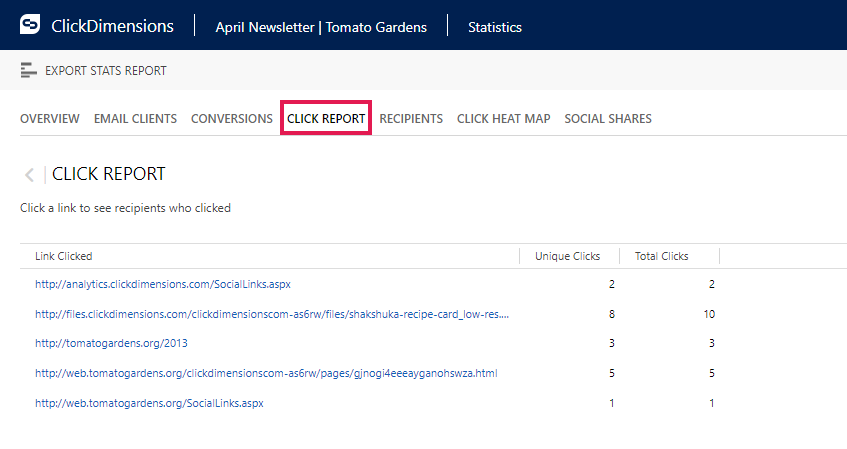847x449 pixels.
Task: Click the April Newsletter | Tomato Gardens title
Action: [321, 27]
